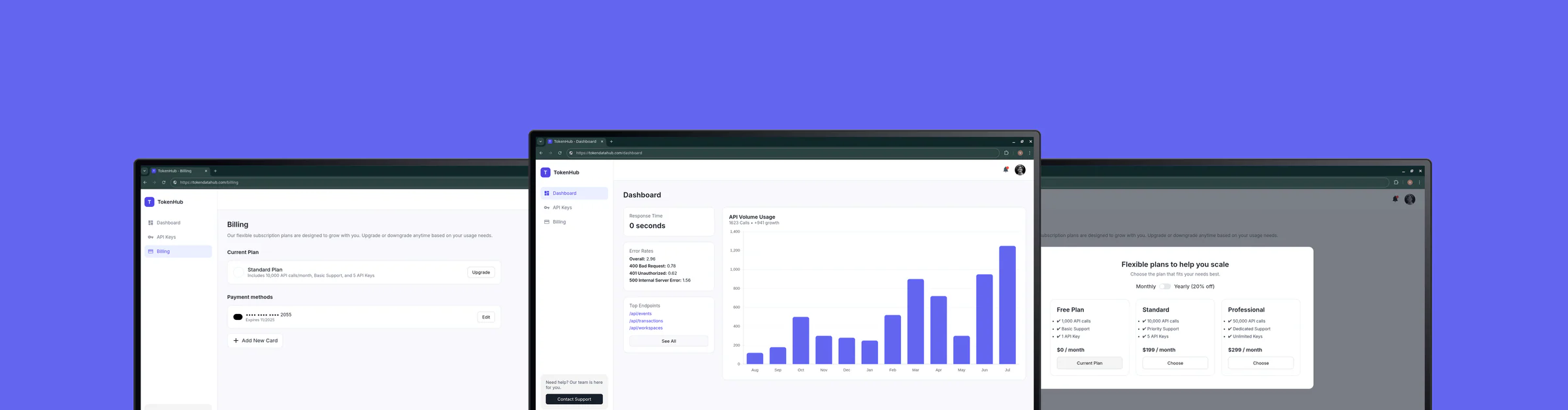Click the bell icon in the plans window

click(x=1396, y=199)
